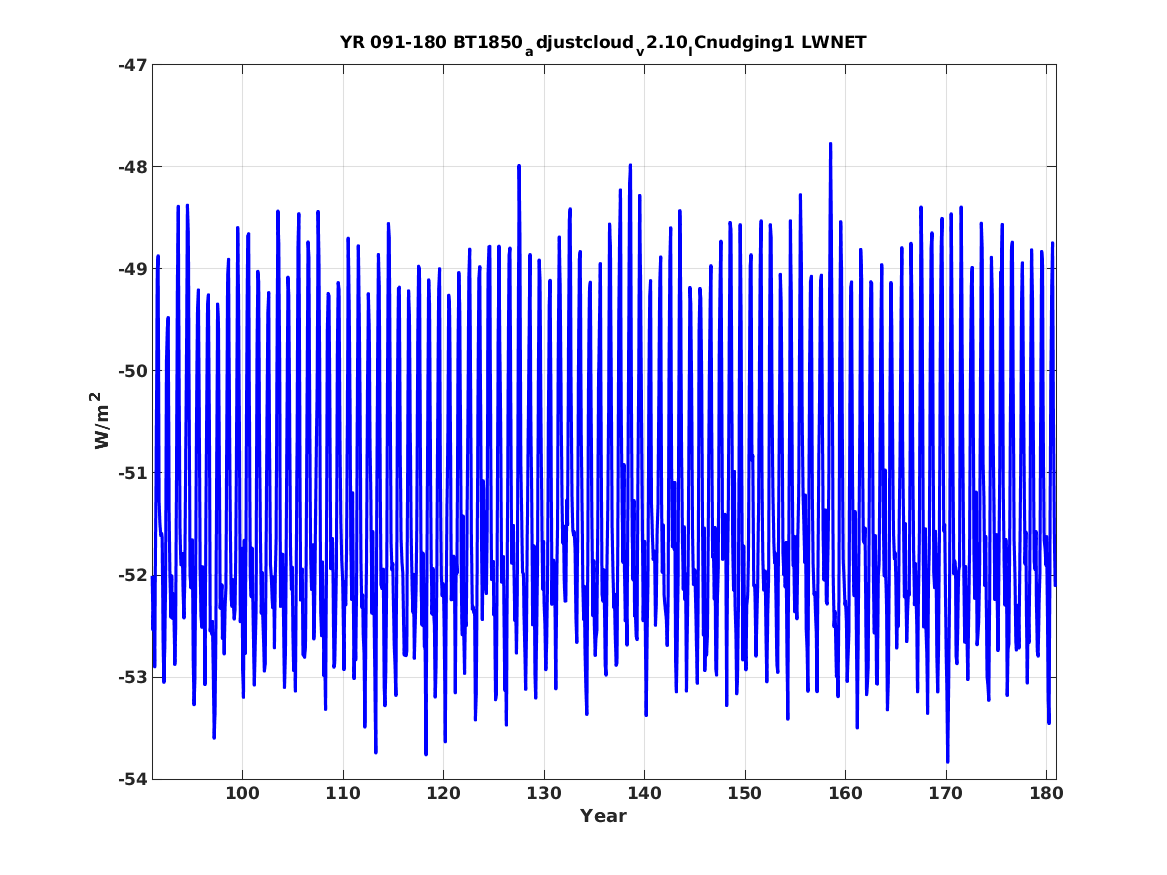Click x-axis tick label 160
Viewport: 1167px width, 875px height.
click(x=845, y=794)
